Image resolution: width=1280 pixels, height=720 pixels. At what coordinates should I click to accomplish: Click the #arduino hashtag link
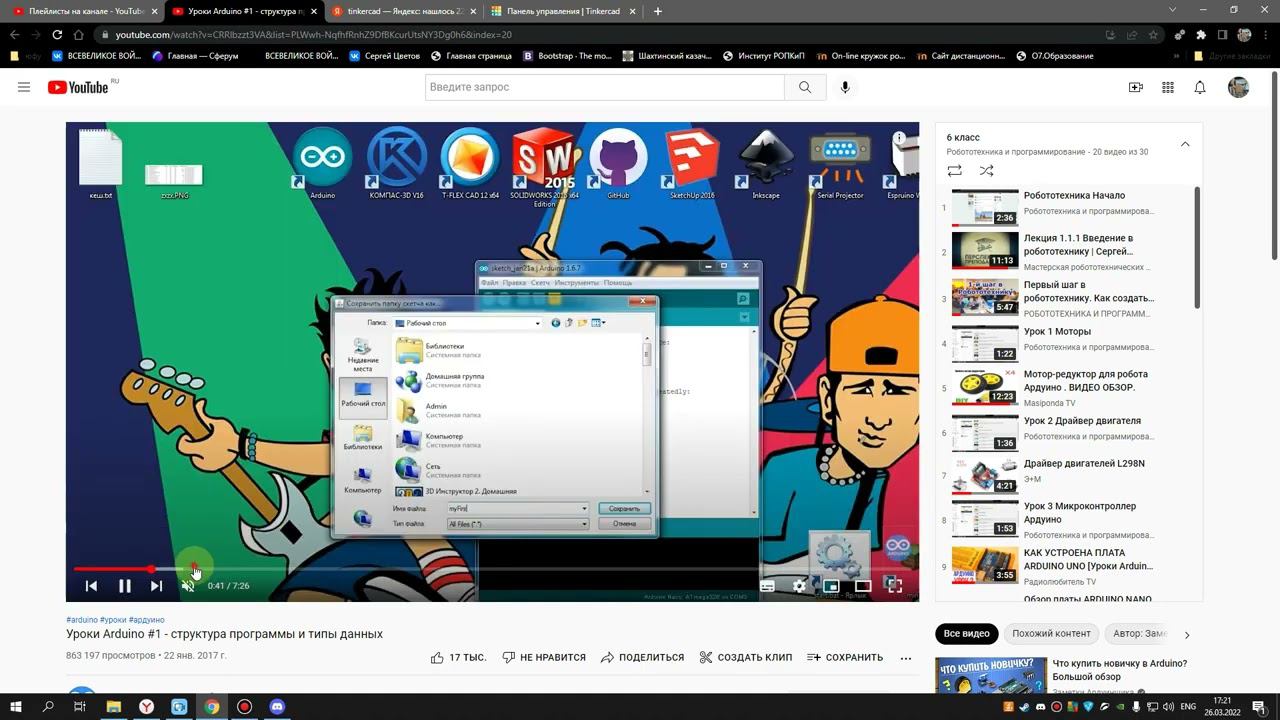click(x=82, y=620)
